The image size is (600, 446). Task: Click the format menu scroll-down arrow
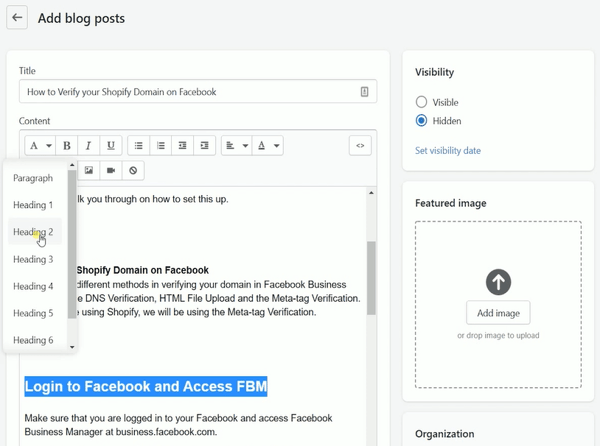pos(72,347)
